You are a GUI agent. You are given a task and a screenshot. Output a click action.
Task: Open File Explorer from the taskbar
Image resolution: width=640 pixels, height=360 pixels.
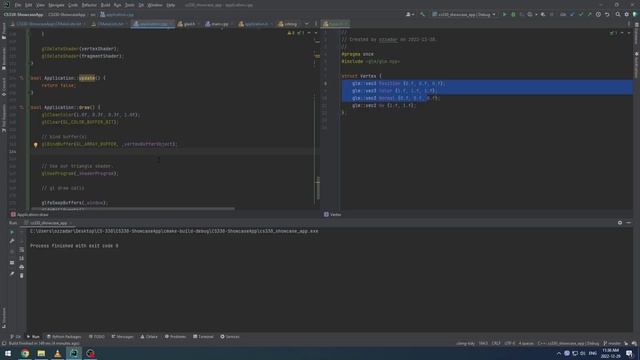pyautogui.click(x=41, y=353)
